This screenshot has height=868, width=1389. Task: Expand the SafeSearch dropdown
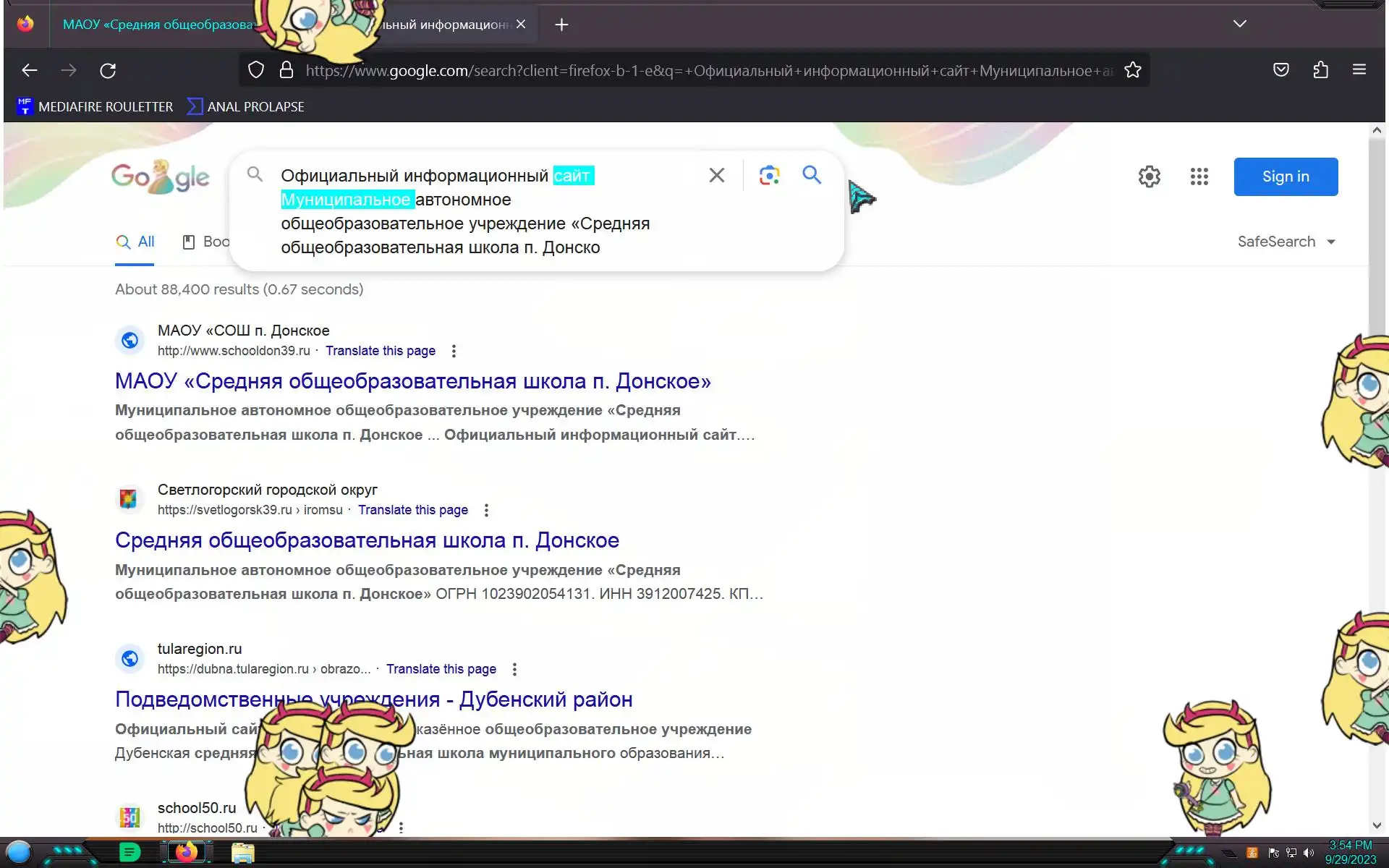pos(1286,242)
